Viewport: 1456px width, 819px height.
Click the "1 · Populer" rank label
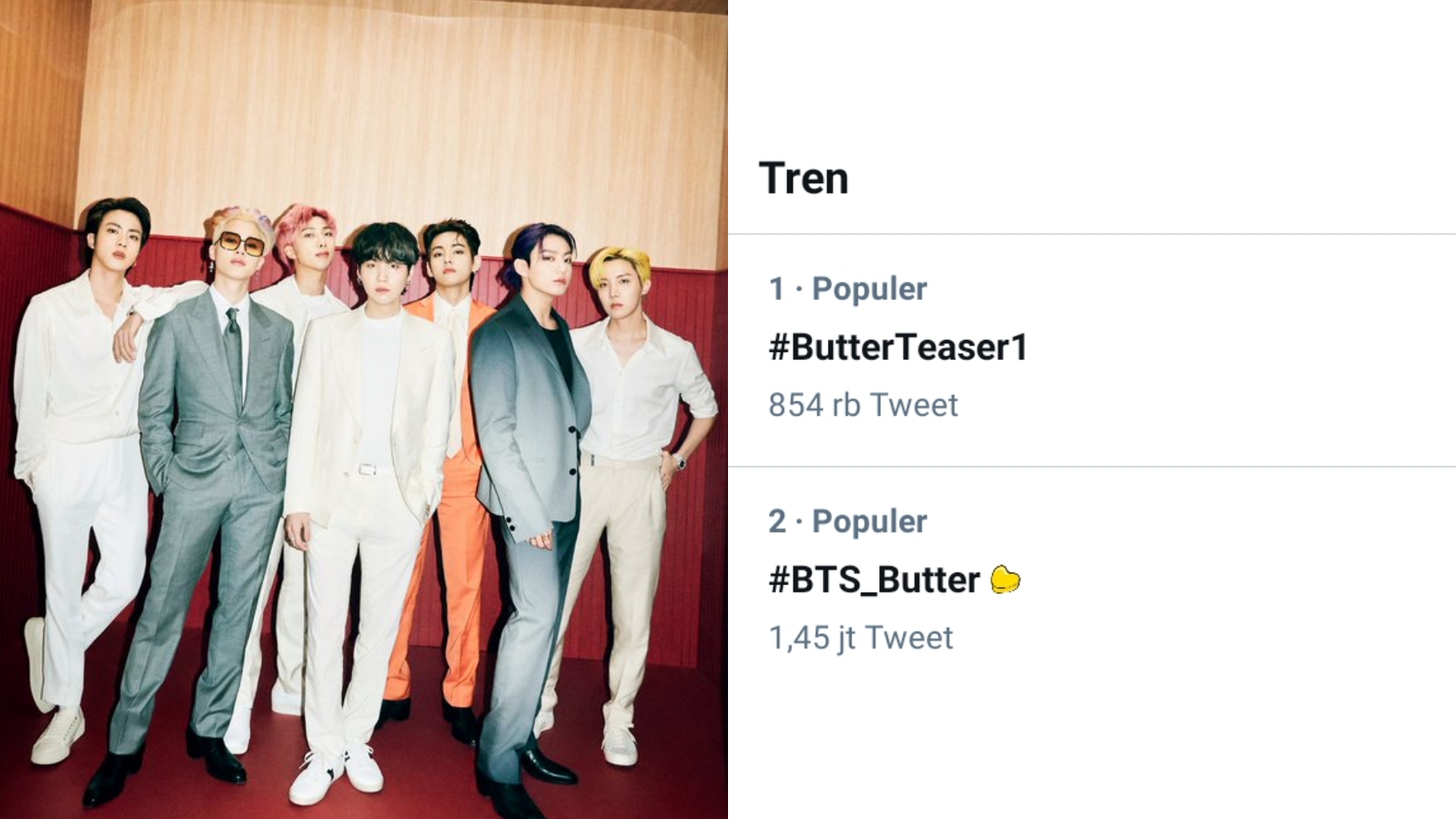(x=847, y=289)
